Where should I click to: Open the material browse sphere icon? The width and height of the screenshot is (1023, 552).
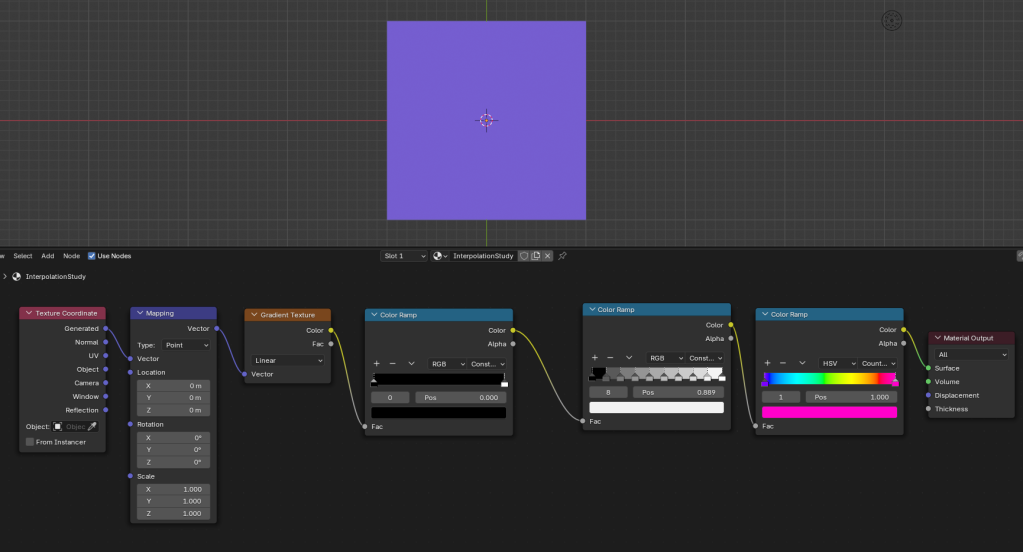440,256
